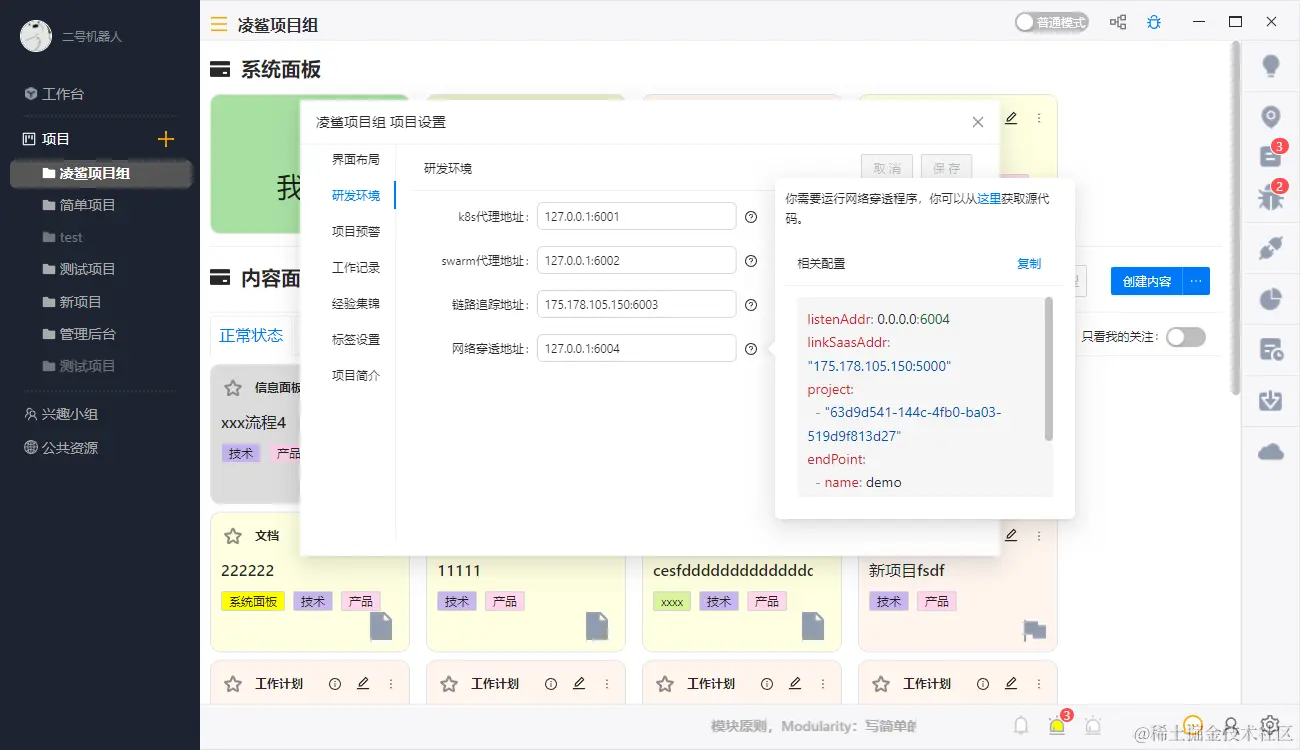This screenshot has height=750, width=1300.
Task: Click the file icon on the 11111 card
Action: (597, 626)
